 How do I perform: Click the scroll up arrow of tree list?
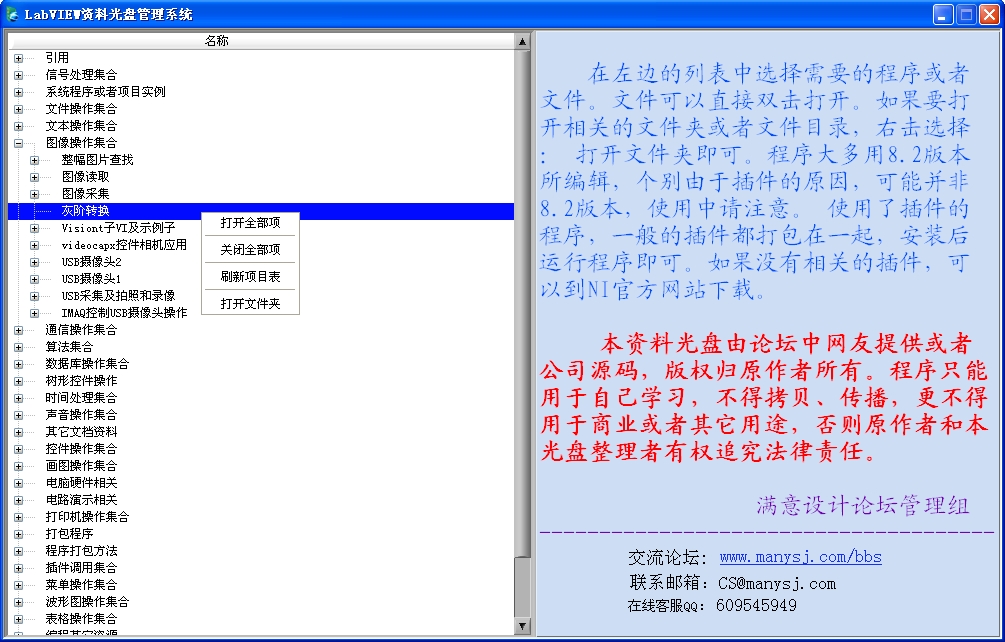pyautogui.click(x=522, y=41)
